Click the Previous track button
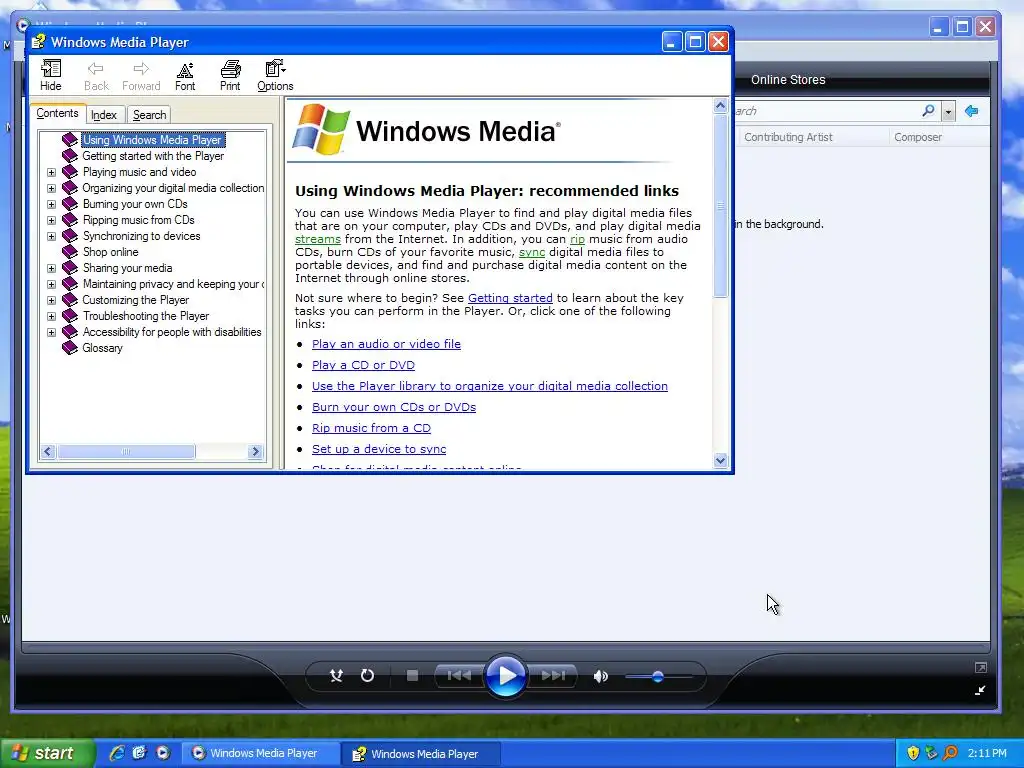Viewport: 1024px width, 768px height. [x=459, y=675]
